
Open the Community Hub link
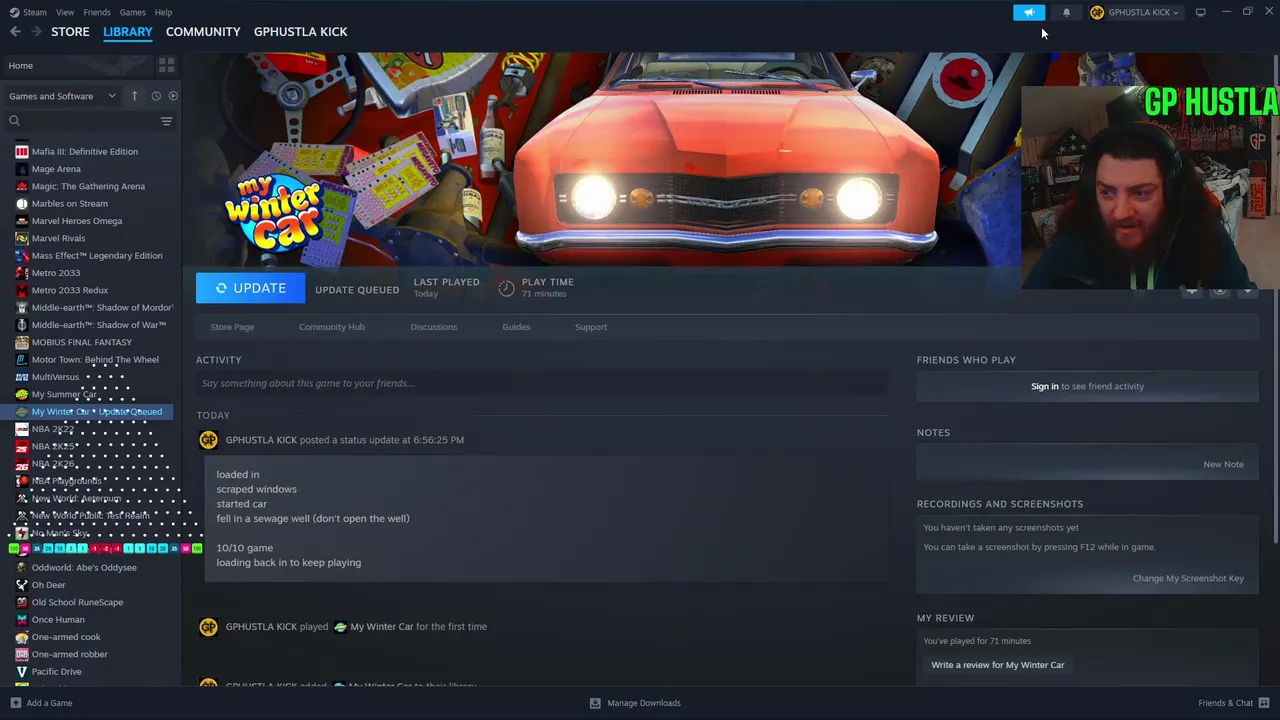[x=332, y=327]
